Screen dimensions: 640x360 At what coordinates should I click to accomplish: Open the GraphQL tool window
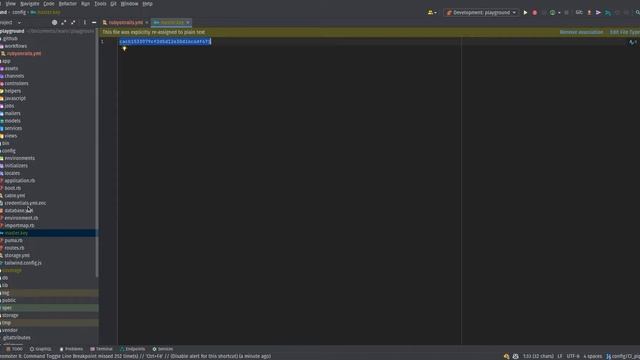click(x=40, y=349)
